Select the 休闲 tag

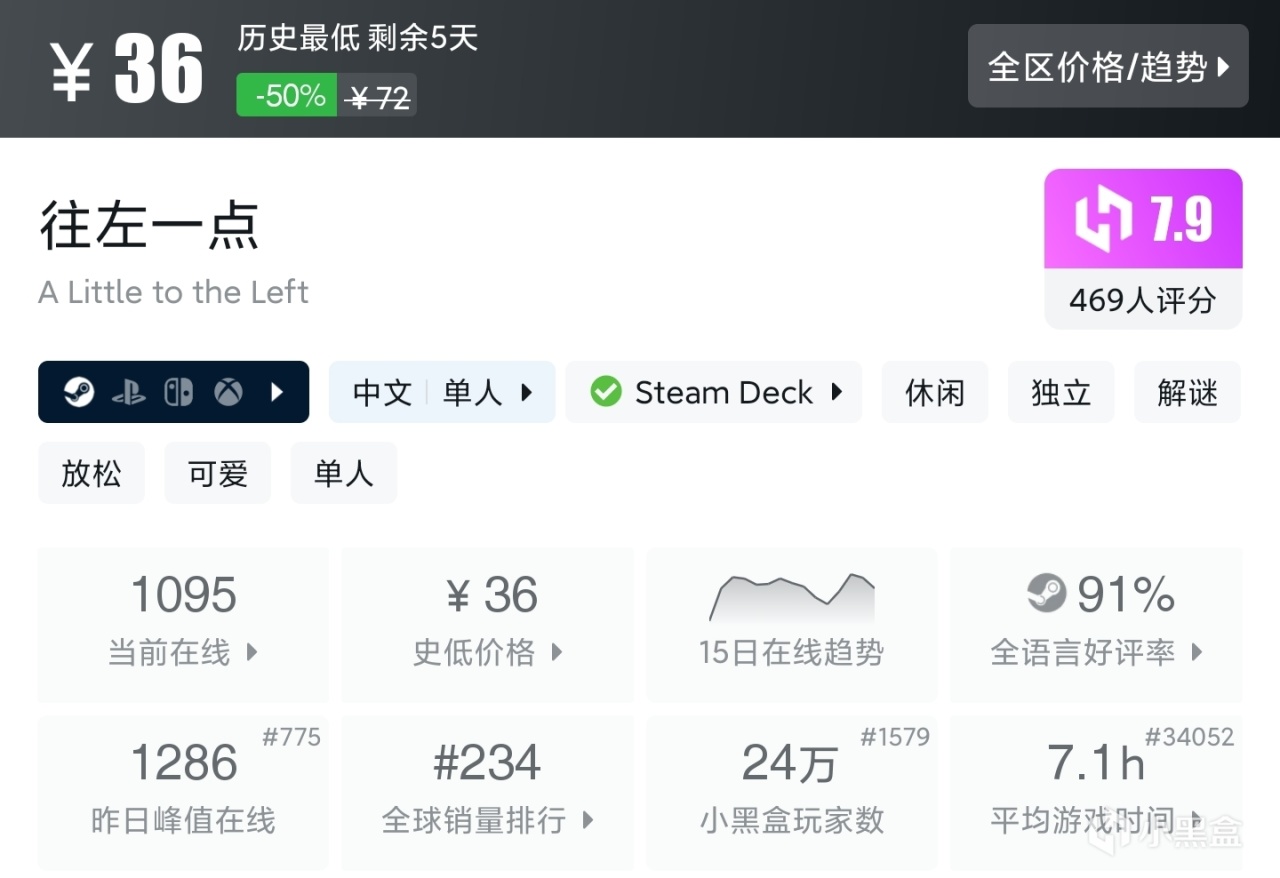pos(935,392)
